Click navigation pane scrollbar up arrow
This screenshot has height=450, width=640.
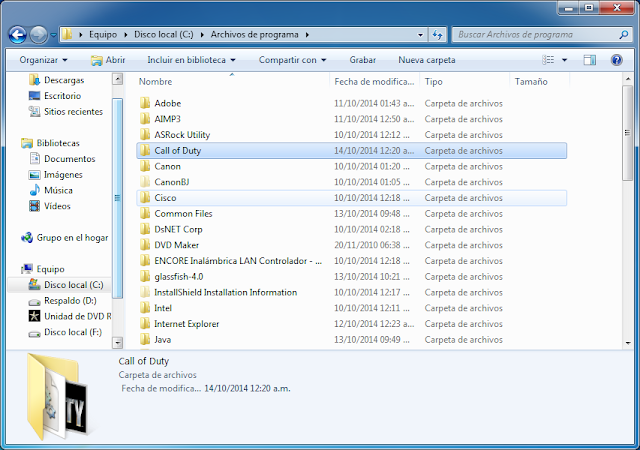pos(118,79)
